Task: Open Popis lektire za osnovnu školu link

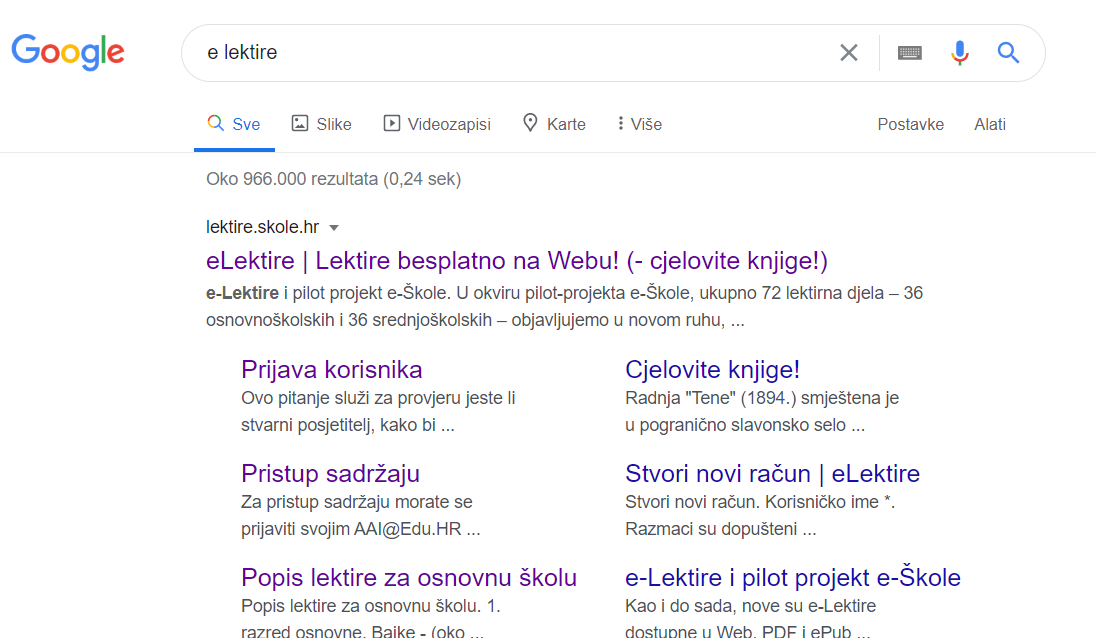Action: [x=409, y=577]
